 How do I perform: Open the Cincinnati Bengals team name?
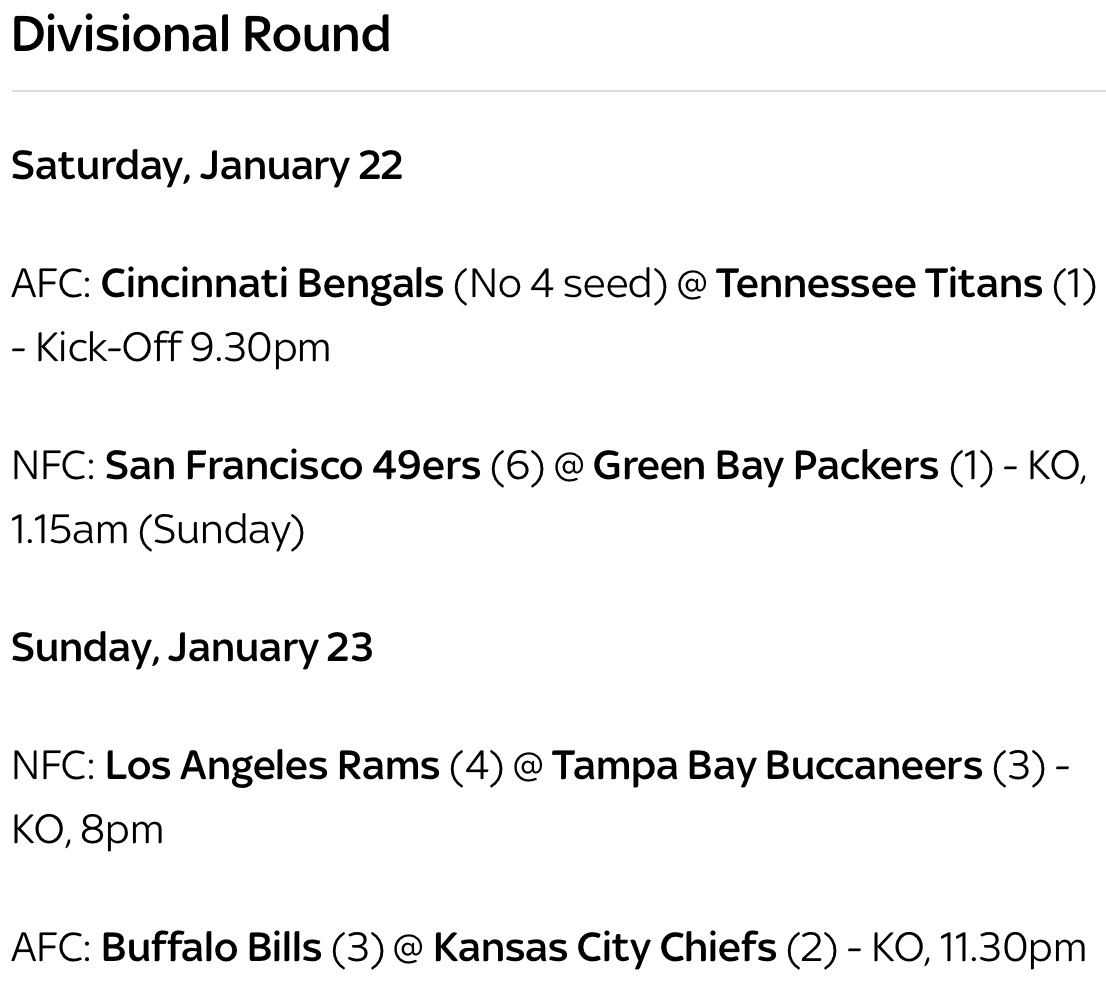pos(273,285)
